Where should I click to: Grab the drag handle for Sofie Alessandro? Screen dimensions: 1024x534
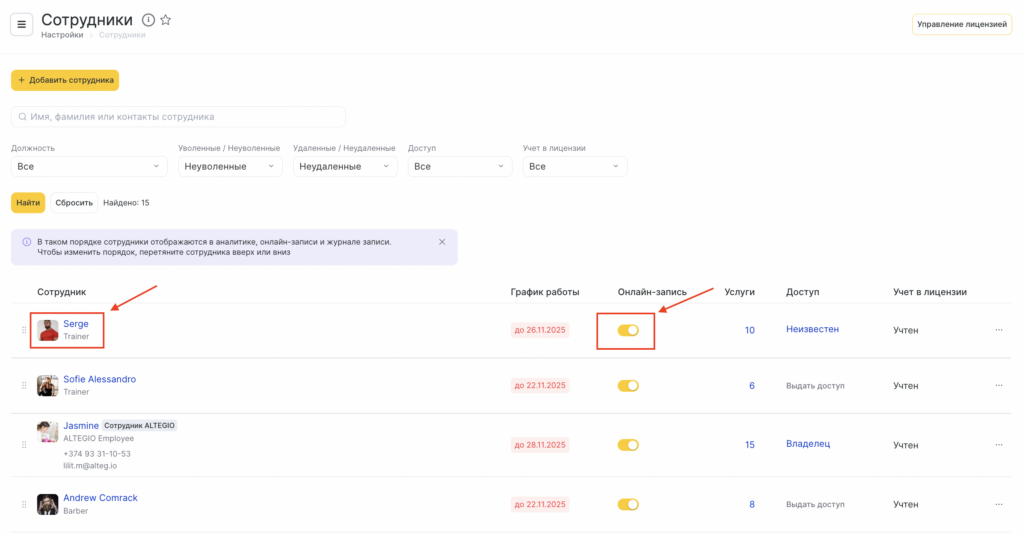(24, 386)
